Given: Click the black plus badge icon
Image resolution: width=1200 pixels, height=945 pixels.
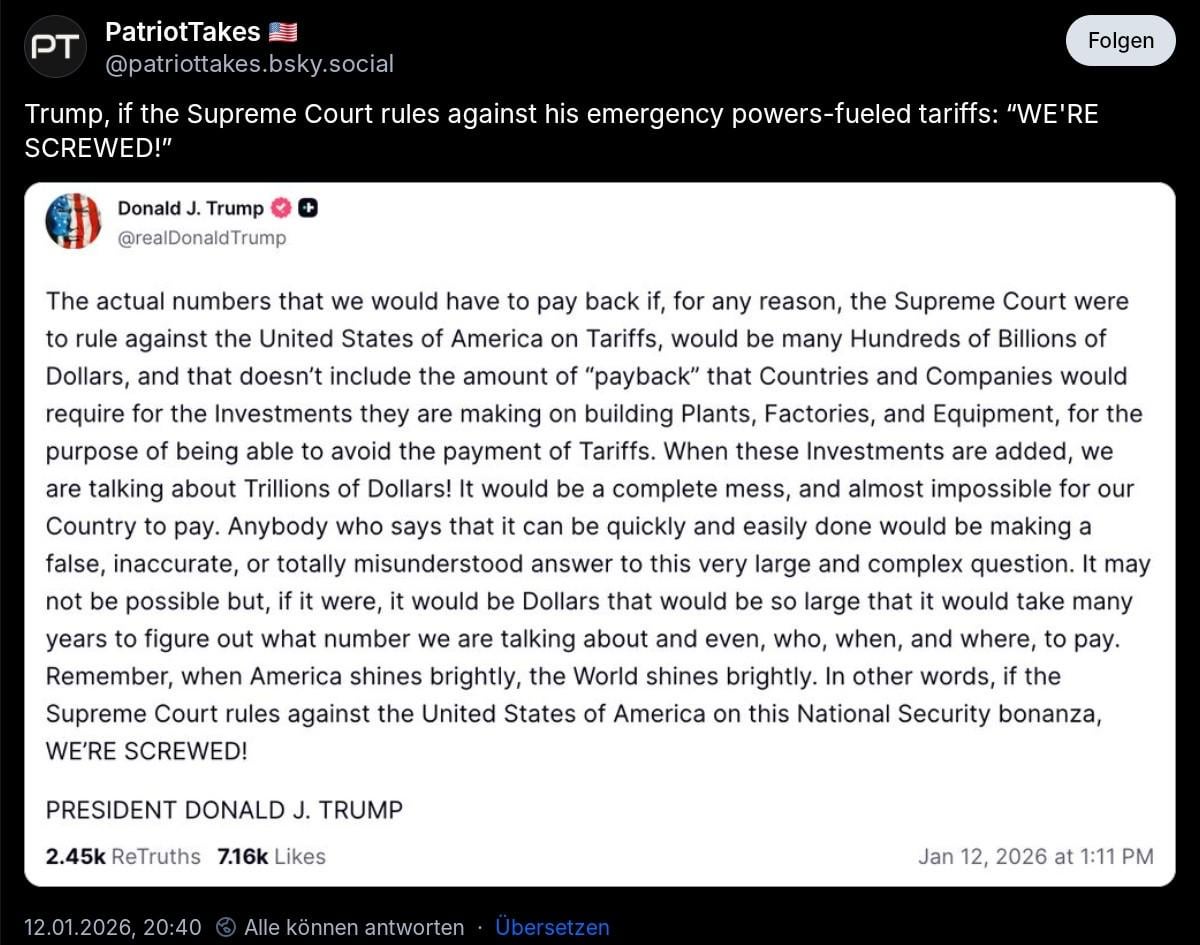Looking at the screenshot, I should coord(308,208).
